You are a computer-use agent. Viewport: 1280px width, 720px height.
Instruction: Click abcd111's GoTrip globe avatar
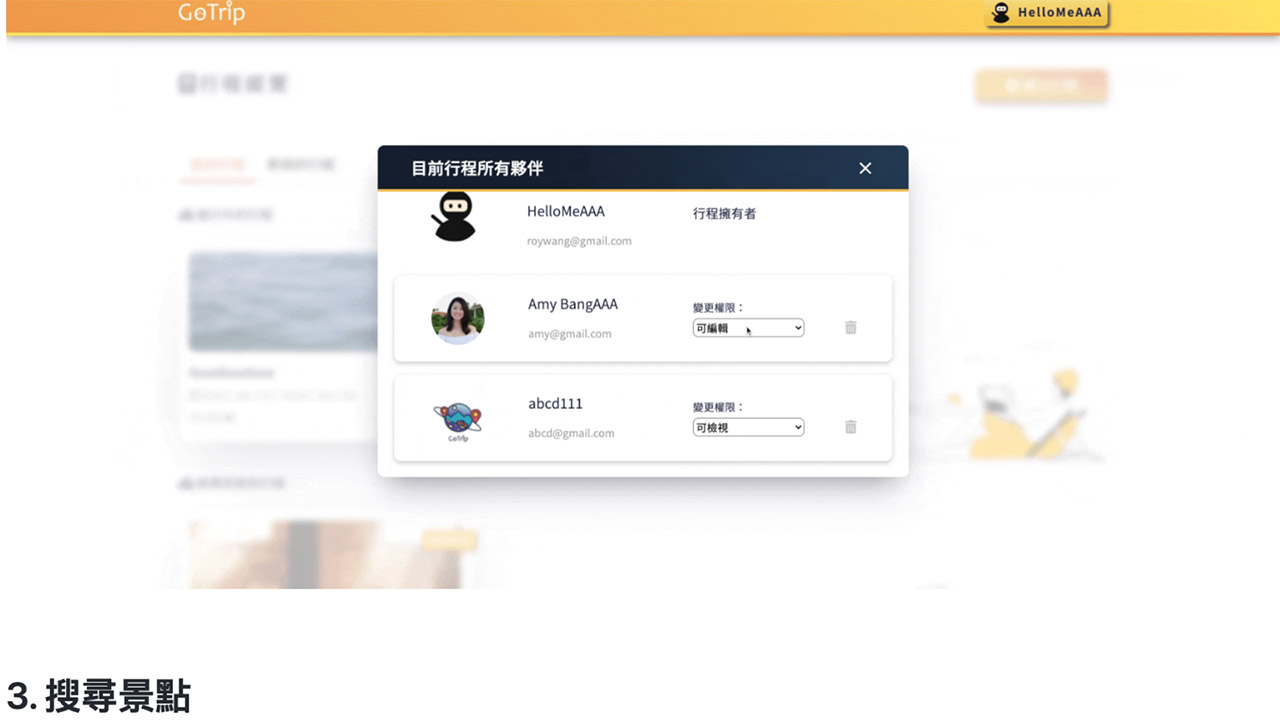click(x=458, y=420)
